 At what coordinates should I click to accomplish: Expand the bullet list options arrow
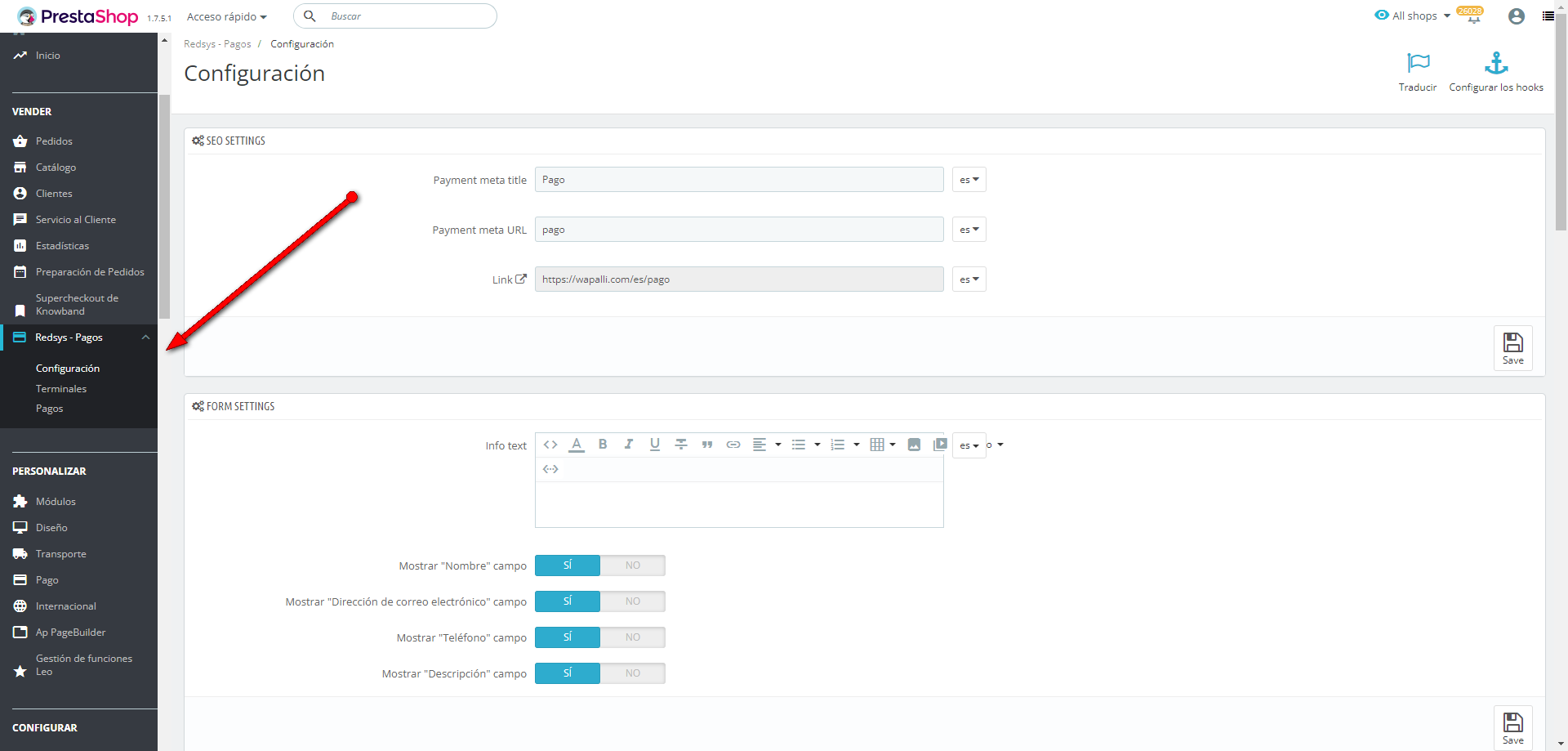click(x=817, y=445)
